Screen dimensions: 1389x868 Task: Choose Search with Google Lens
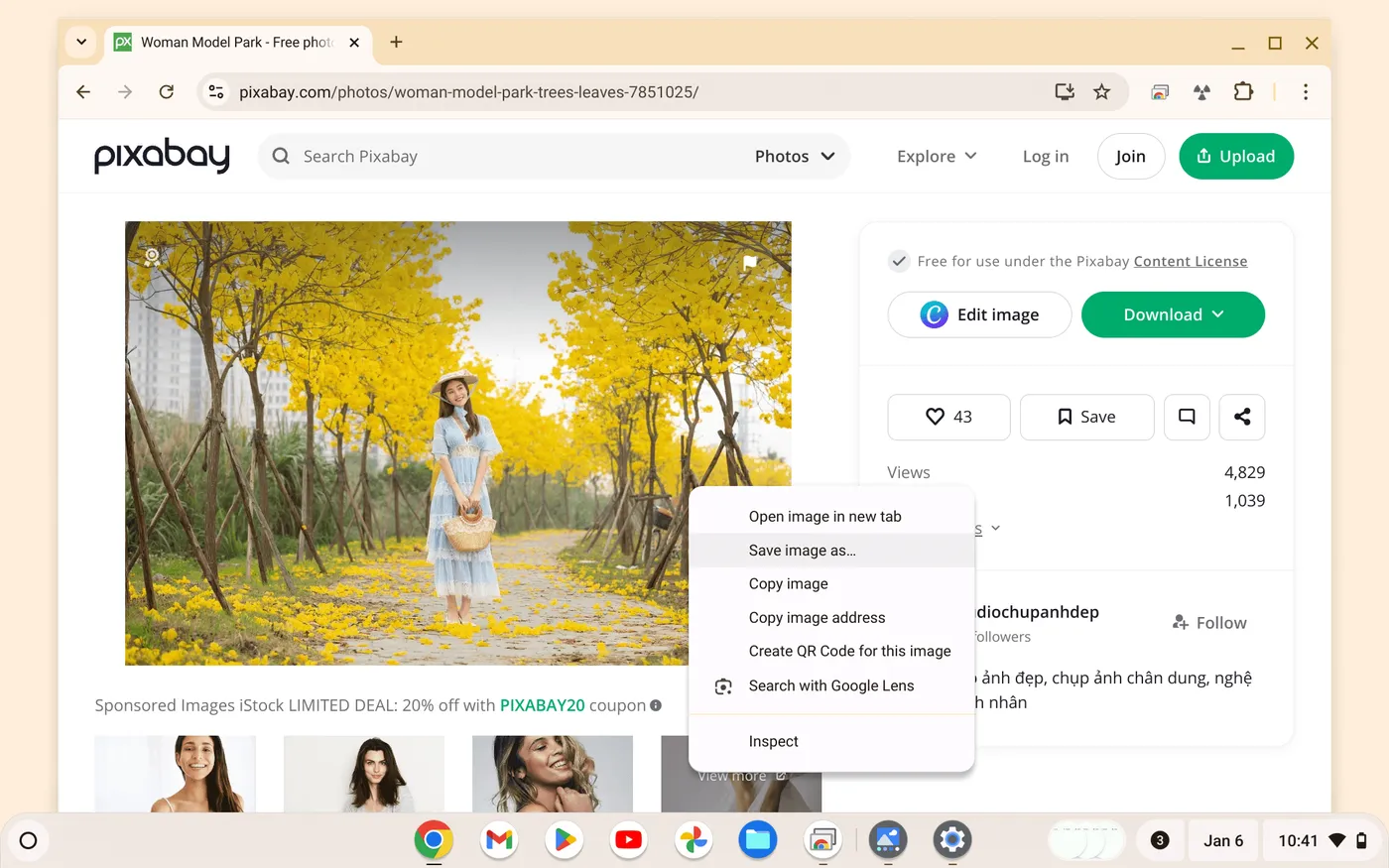point(831,686)
